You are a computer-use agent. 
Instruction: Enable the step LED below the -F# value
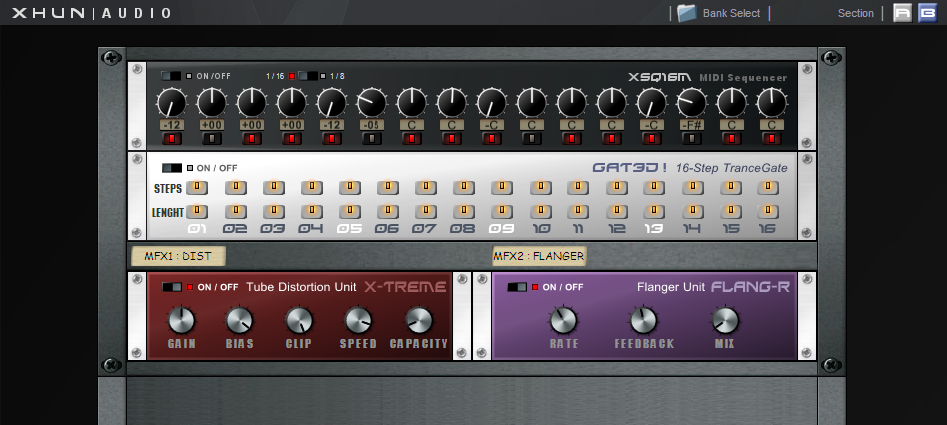[692, 139]
